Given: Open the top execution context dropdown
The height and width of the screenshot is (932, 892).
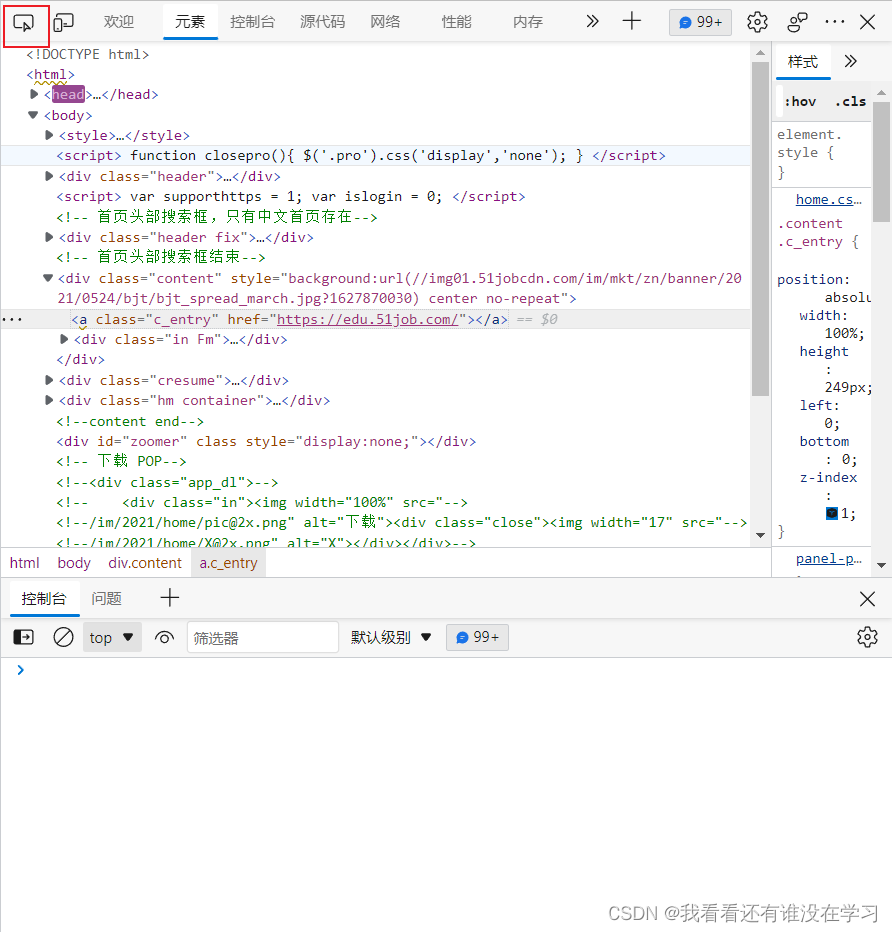Looking at the screenshot, I should click(x=112, y=637).
